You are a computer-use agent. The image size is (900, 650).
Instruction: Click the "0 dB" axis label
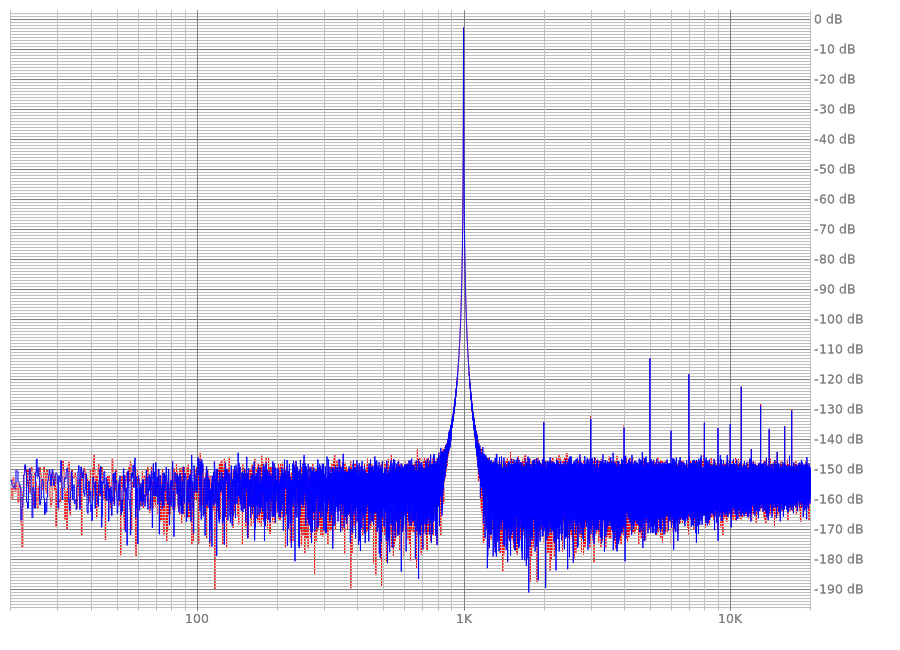[828, 20]
